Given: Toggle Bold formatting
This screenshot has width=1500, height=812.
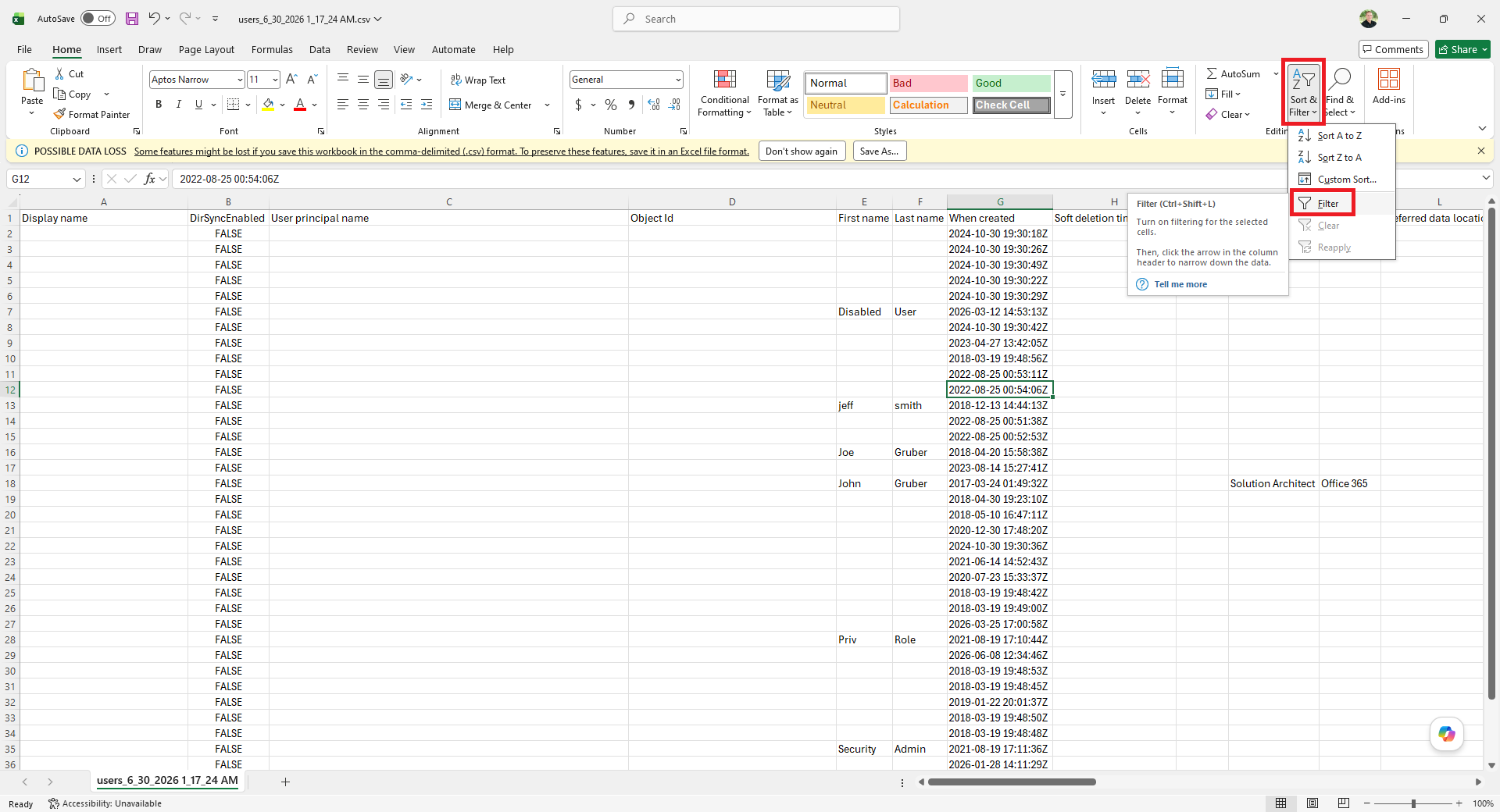Looking at the screenshot, I should [159, 105].
